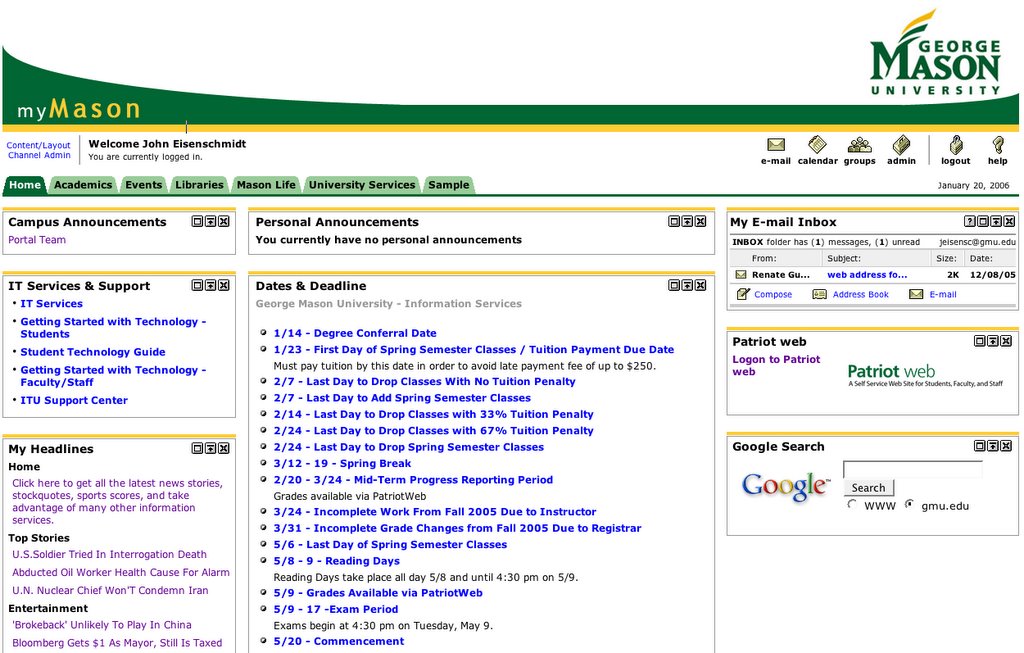Remove the Patriot web channel
Viewport: 1024px width, 653px height.
[1006, 341]
